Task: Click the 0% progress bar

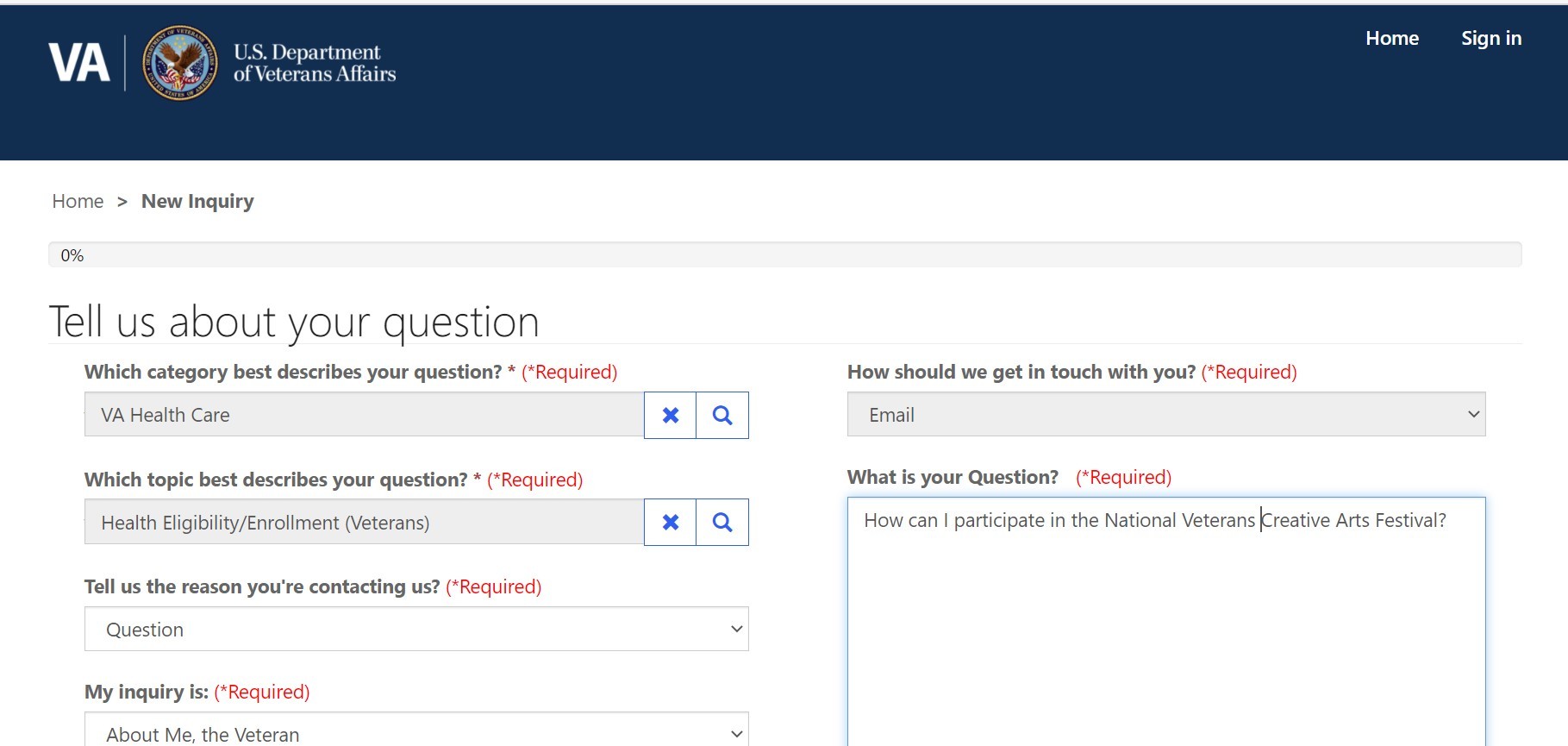Action: tap(784, 255)
